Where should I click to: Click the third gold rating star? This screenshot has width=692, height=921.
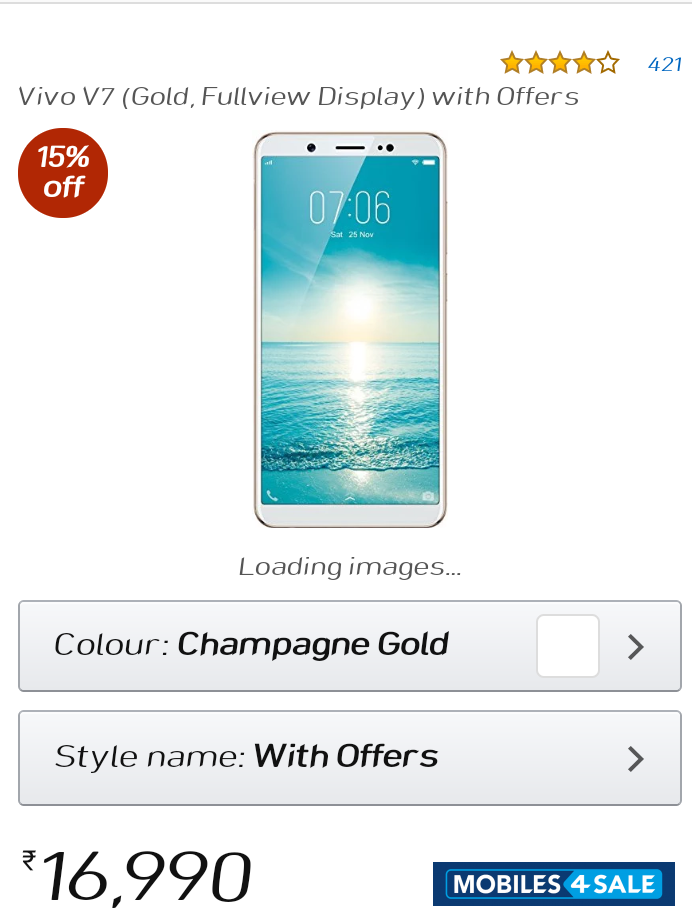tap(560, 63)
